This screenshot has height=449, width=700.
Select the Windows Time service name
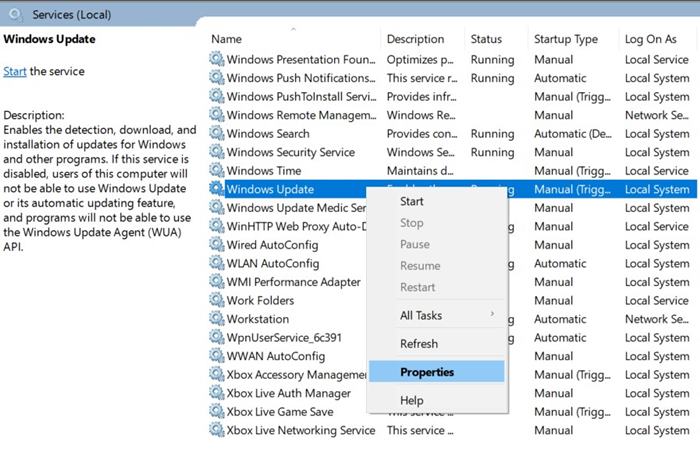pyautogui.click(x=264, y=170)
